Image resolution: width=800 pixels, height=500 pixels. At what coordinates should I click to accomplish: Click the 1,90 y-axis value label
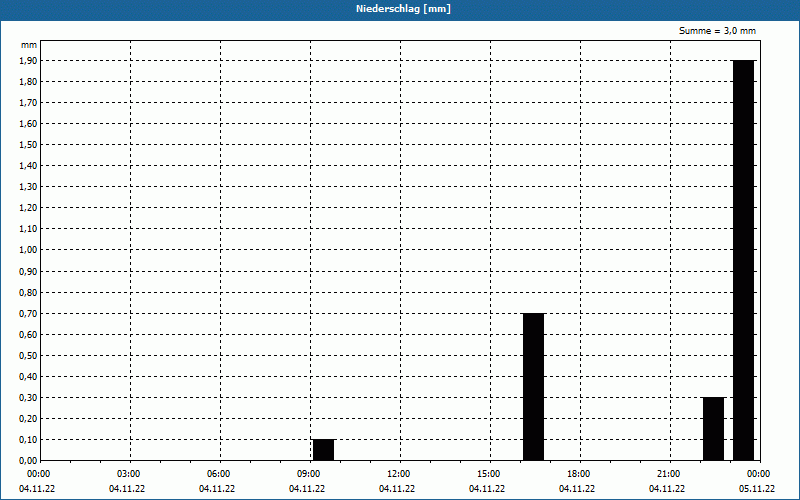point(28,61)
